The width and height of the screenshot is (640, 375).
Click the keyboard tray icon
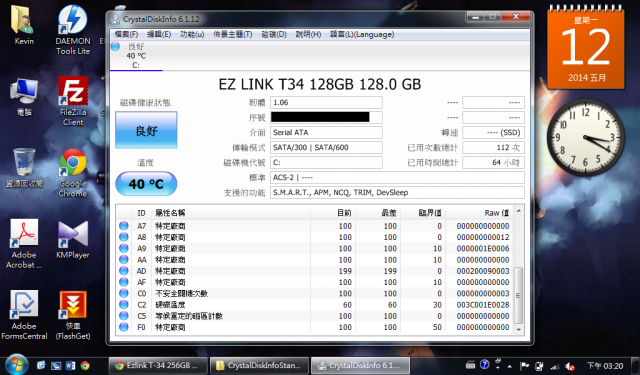pyautogui.click(x=470, y=364)
